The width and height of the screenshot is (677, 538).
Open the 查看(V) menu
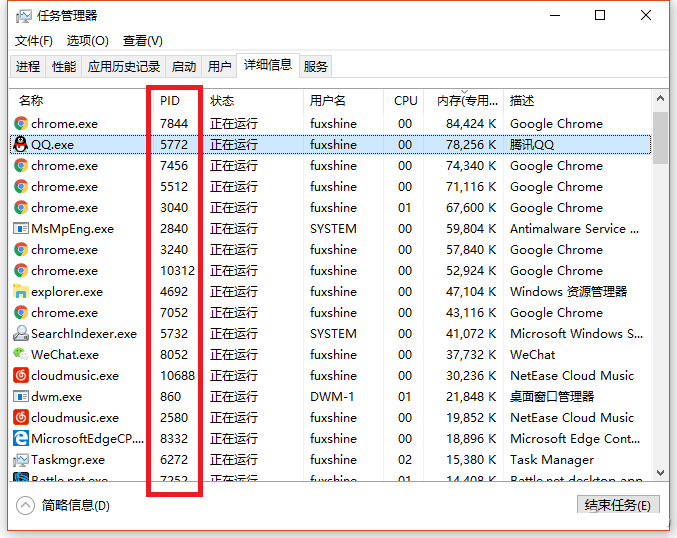(142, 41)
